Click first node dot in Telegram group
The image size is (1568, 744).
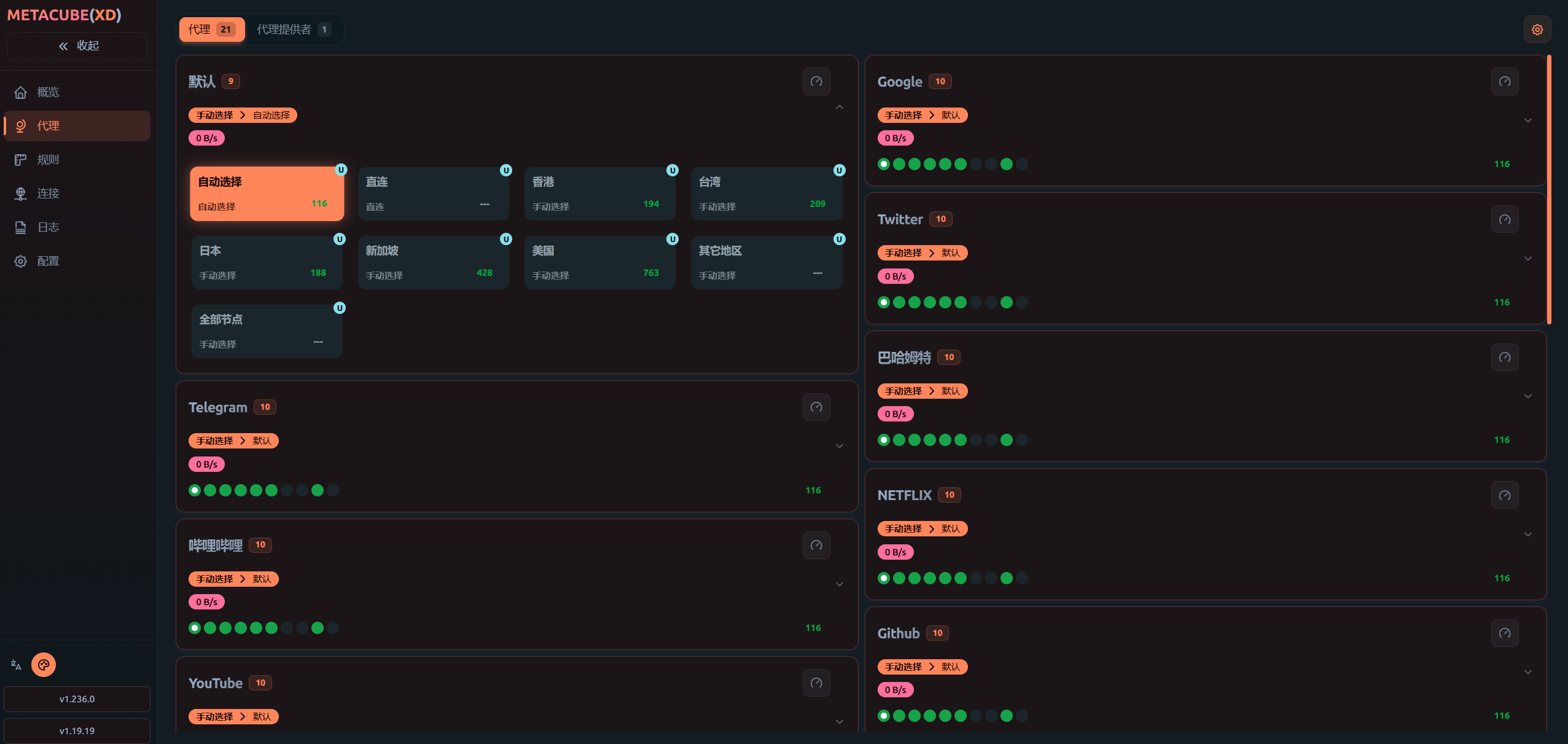(x=195, y=490)
